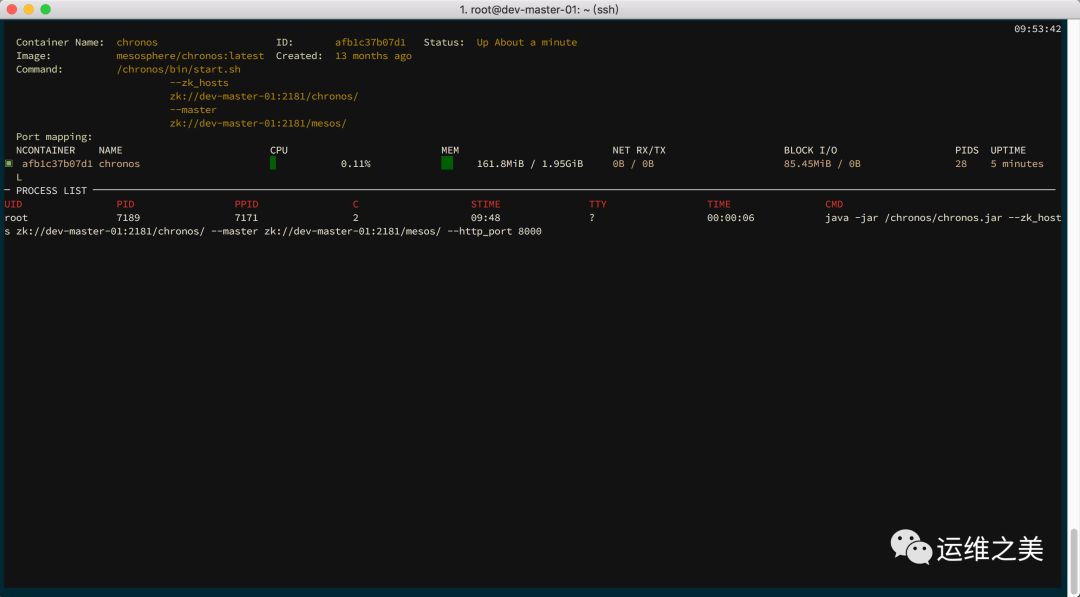The image size is (1080, 597).
Task: Click Created value 13 months ago
Action: (x=373, y=56)
